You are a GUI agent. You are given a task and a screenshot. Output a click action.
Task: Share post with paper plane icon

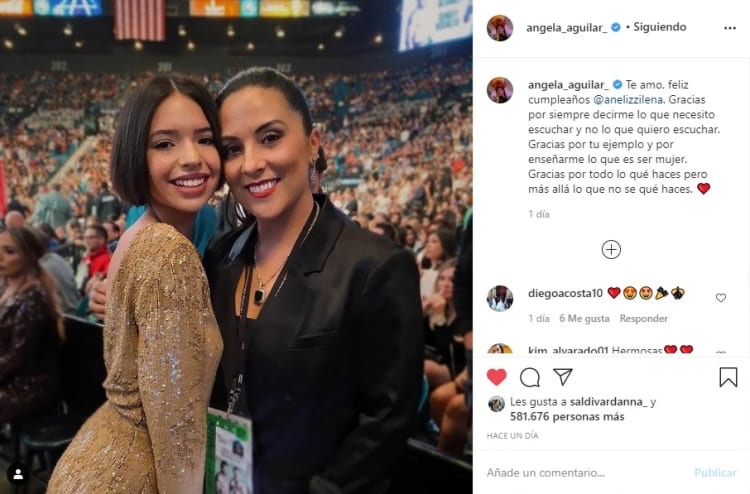click(562, 377)
